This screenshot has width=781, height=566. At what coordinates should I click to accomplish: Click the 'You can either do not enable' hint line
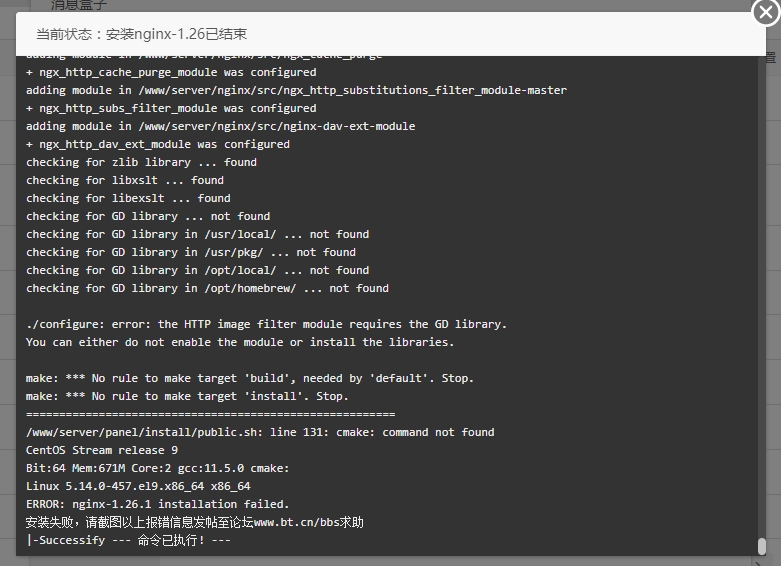[240, 342]
